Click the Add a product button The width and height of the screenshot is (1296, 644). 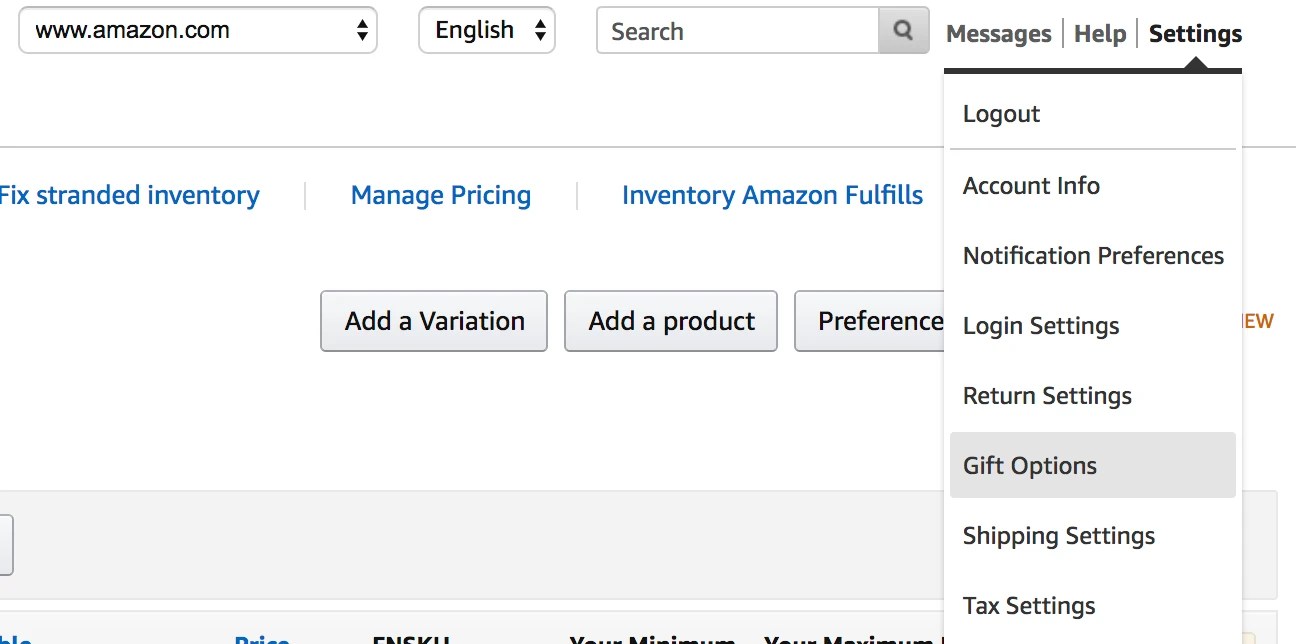[x=670, y=321]
